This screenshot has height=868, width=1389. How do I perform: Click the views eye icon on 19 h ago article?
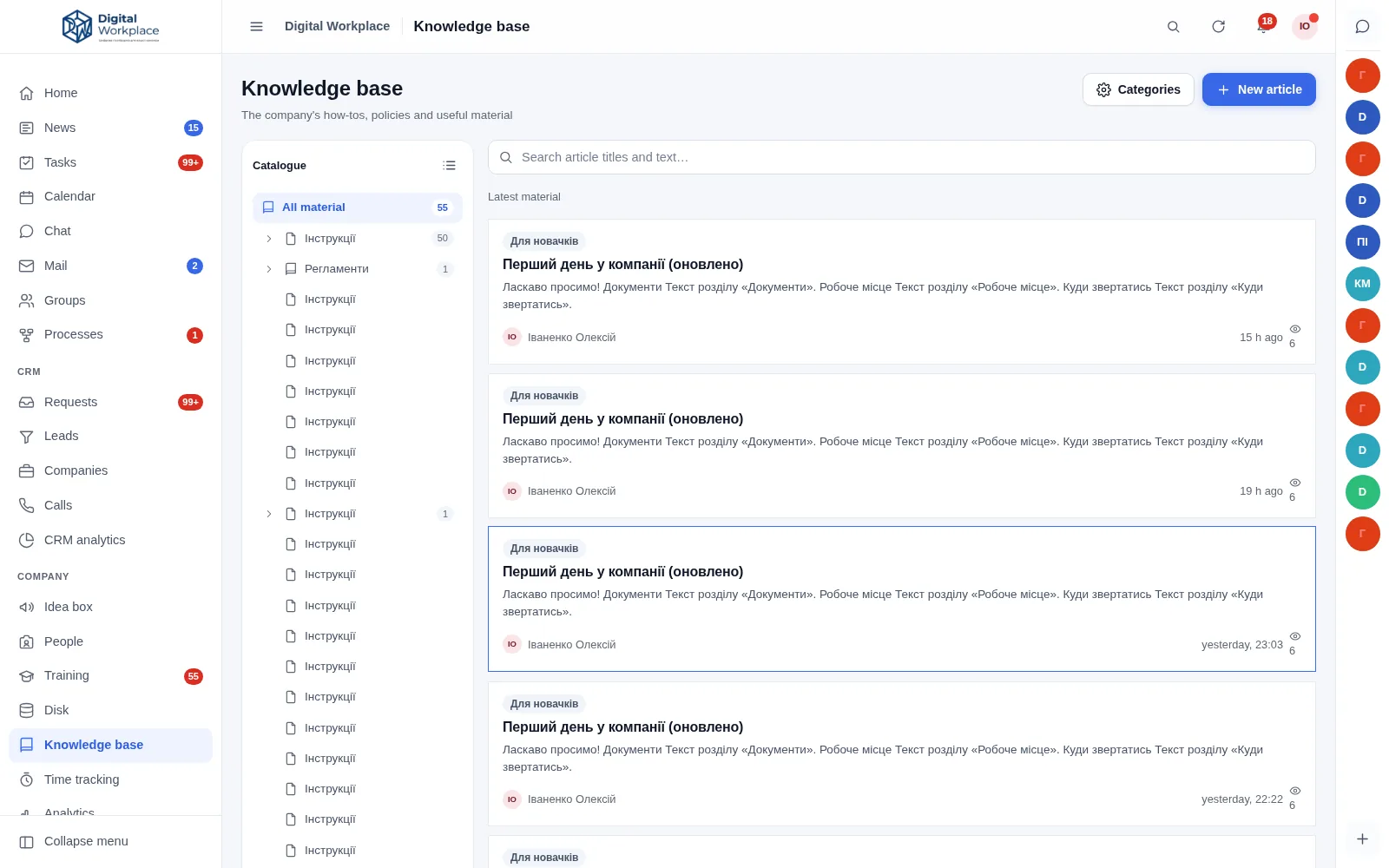point(1295,483)
